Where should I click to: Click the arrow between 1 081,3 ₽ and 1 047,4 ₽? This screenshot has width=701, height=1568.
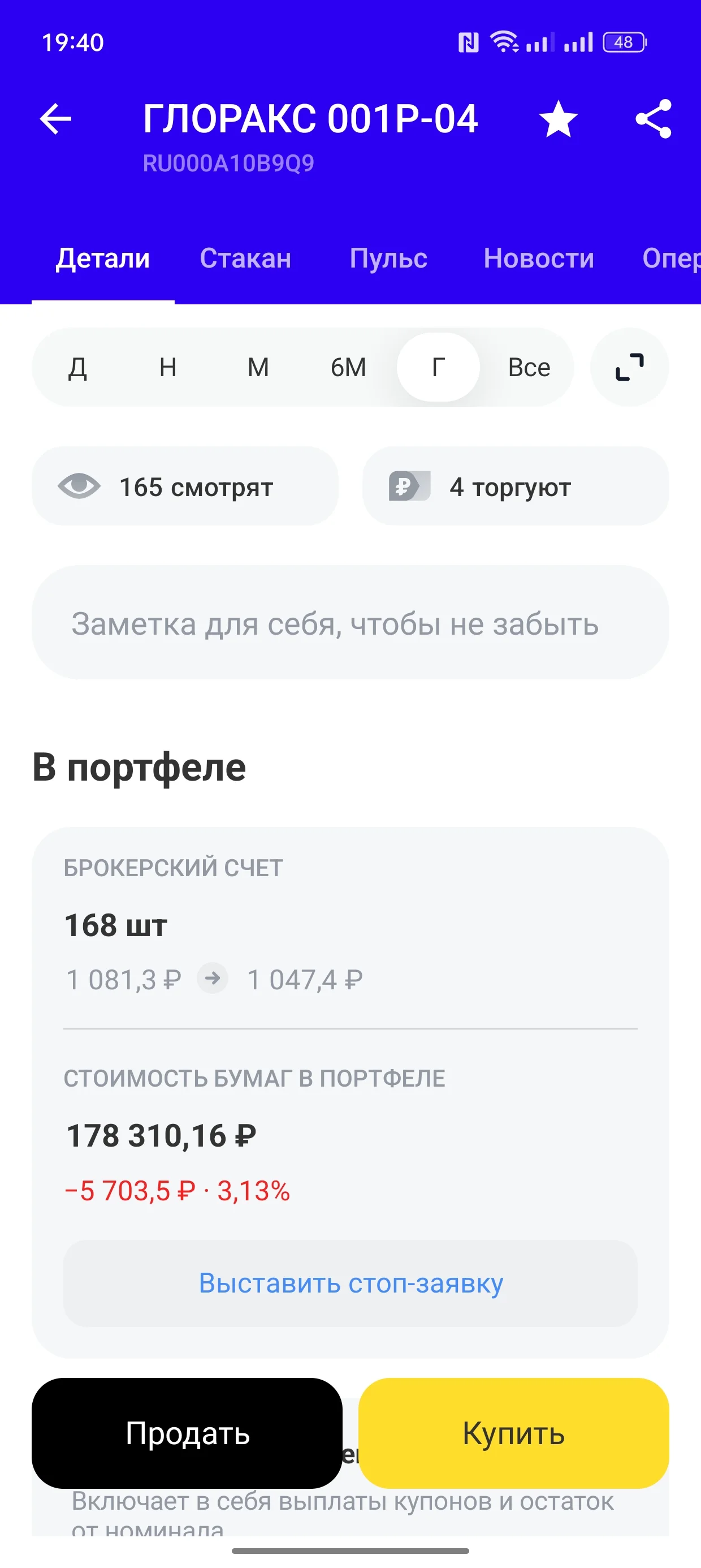coord(213,979)
